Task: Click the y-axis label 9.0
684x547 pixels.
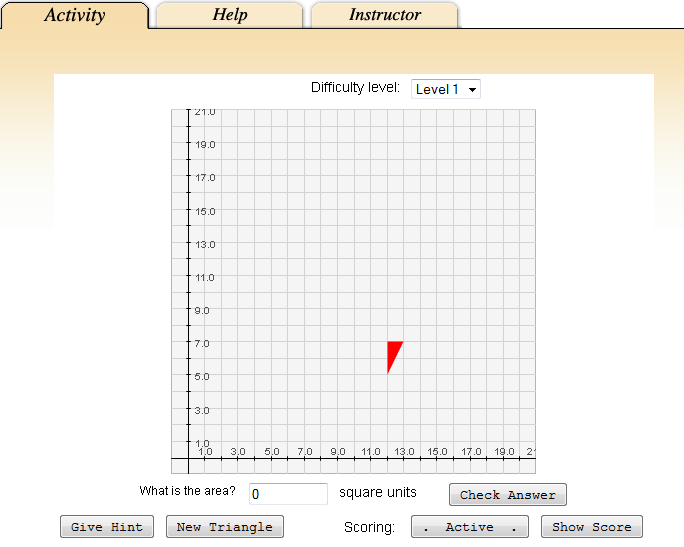Action: point(202,311)
